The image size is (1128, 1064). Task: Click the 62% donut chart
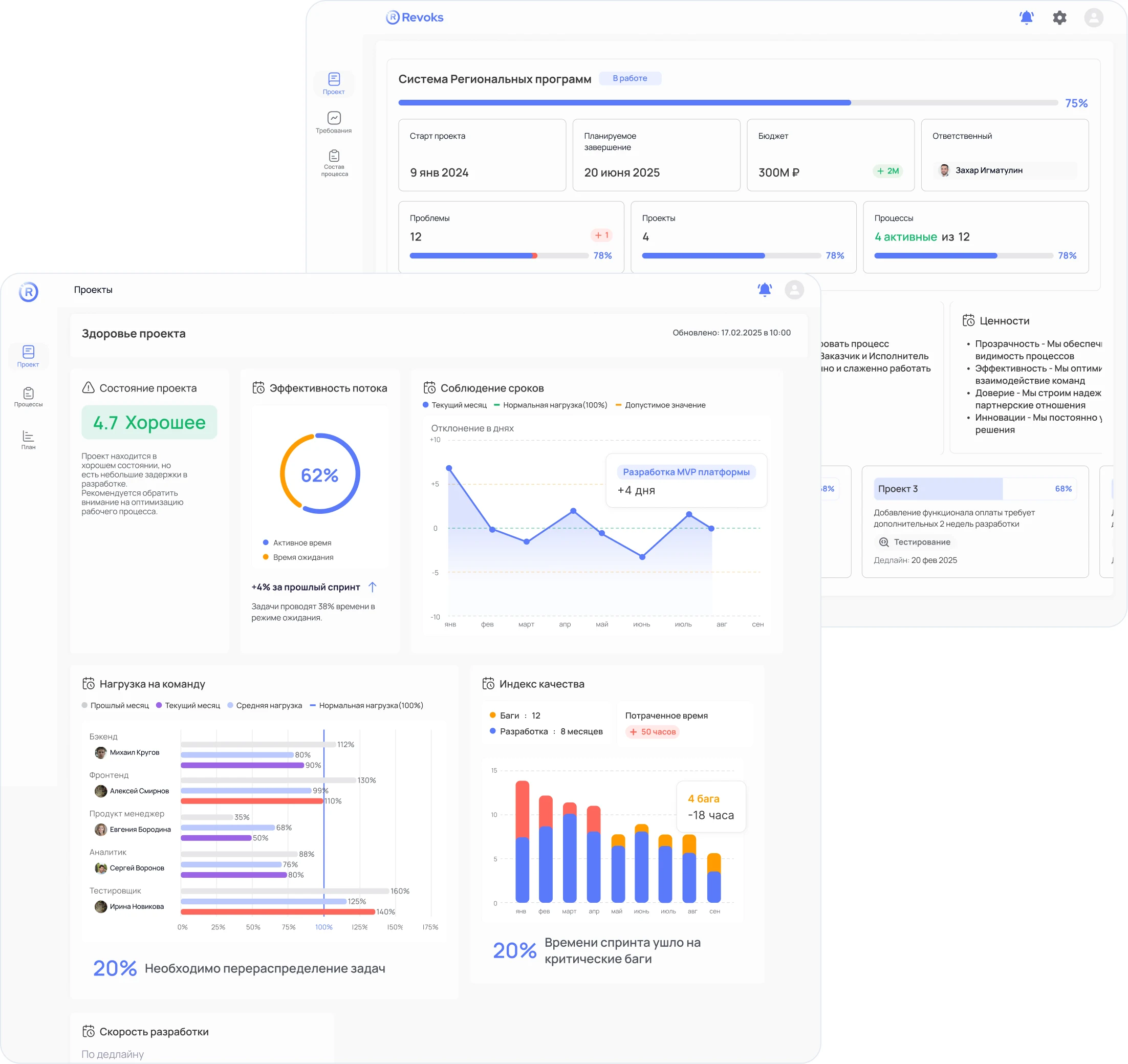(319, 474)
